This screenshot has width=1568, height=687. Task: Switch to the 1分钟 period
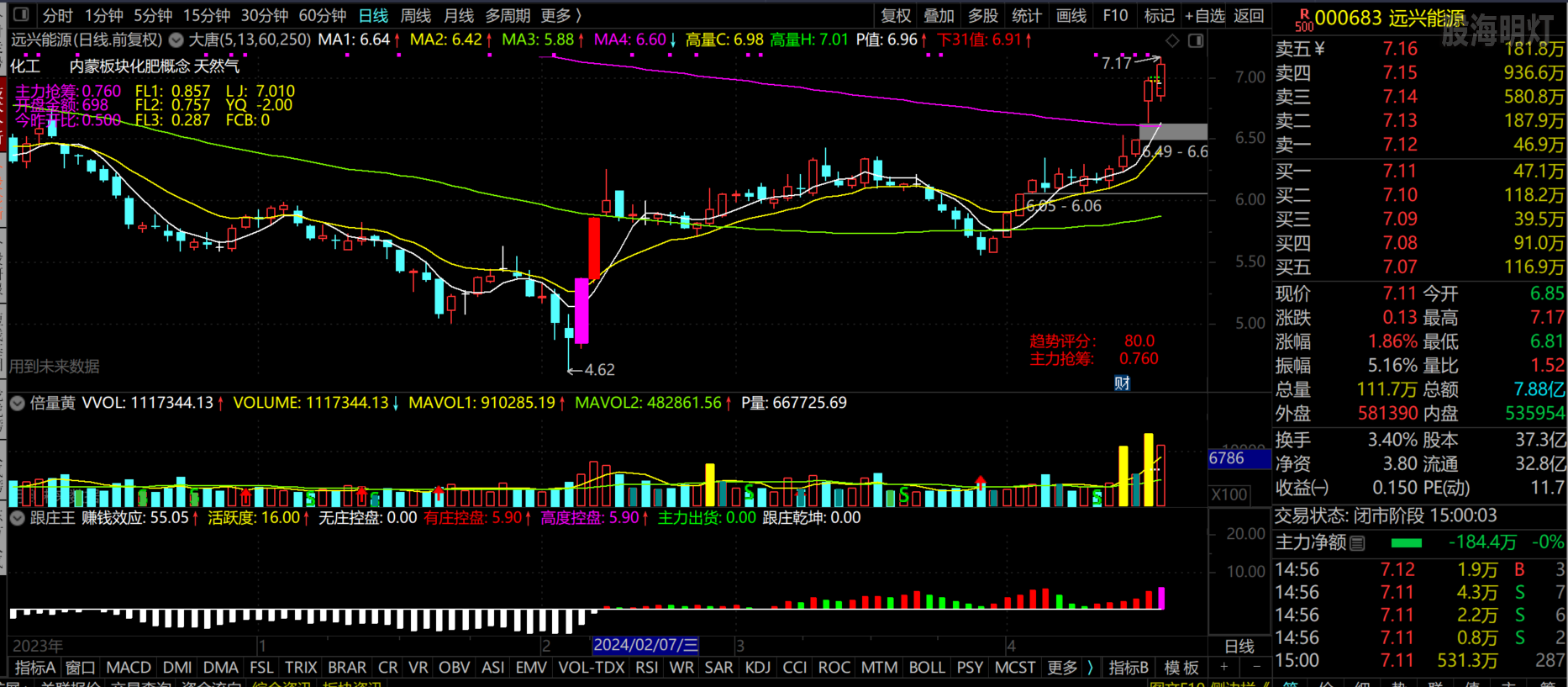click(103, 15)
